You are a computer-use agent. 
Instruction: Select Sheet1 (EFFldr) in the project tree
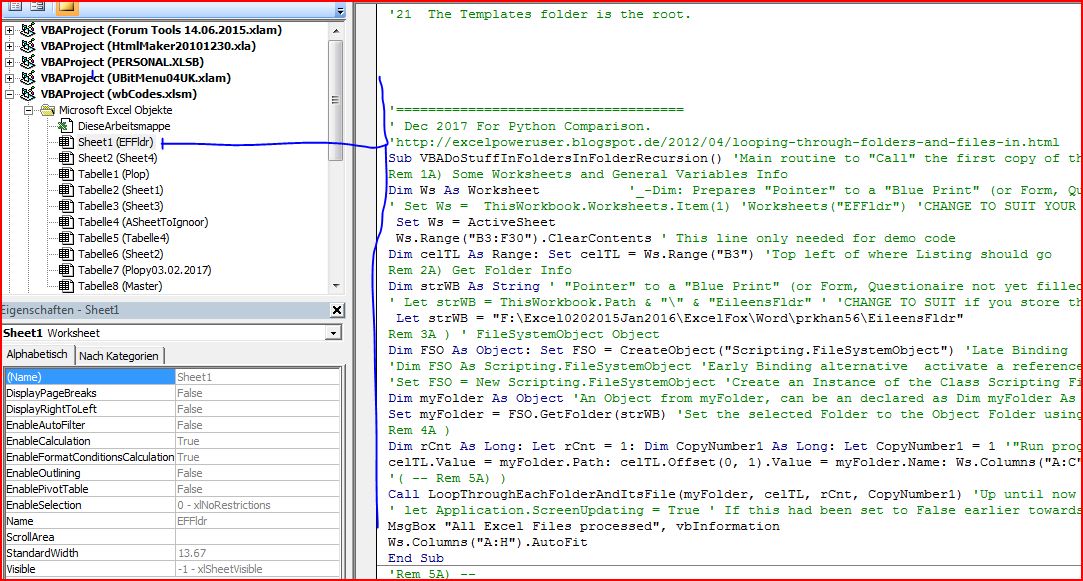[115, 142]
